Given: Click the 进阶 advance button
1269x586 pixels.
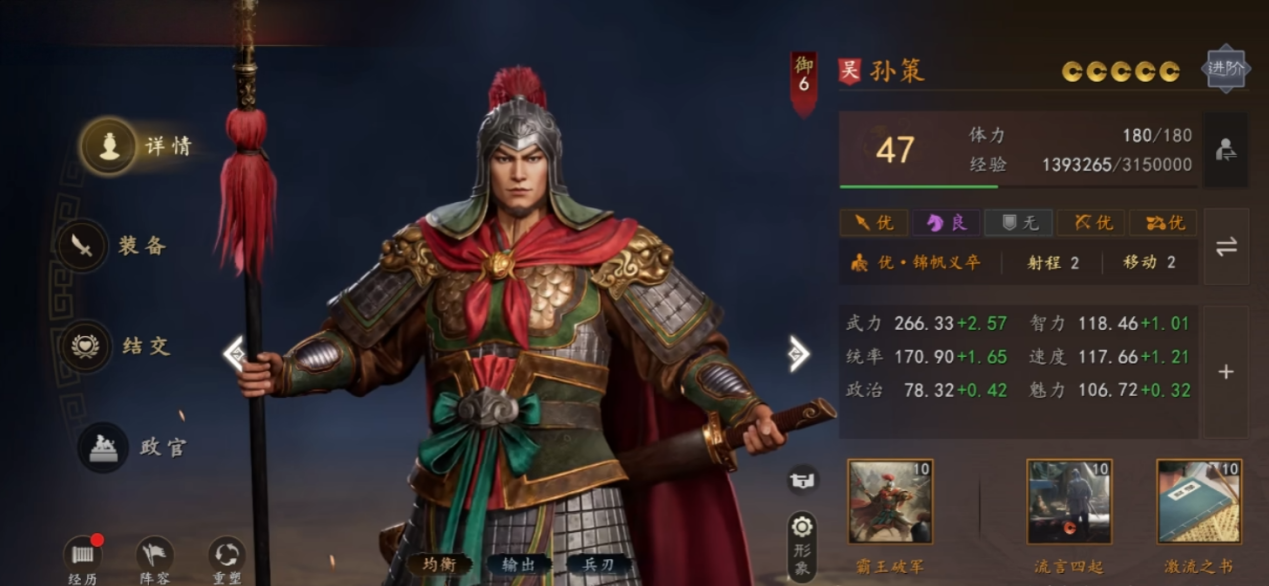Looking at the screenshot, I should (1225, 69).
